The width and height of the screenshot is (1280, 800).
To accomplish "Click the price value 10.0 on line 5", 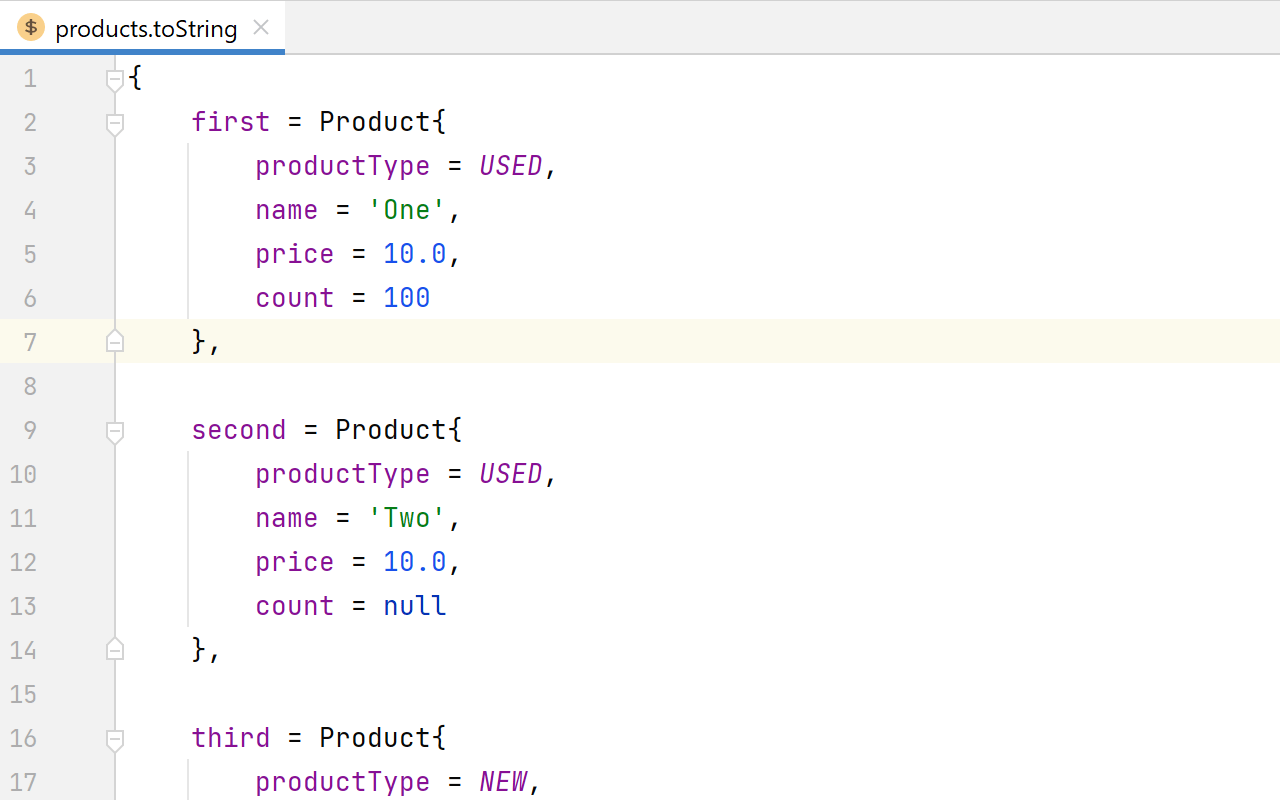I will pos(414,253).
